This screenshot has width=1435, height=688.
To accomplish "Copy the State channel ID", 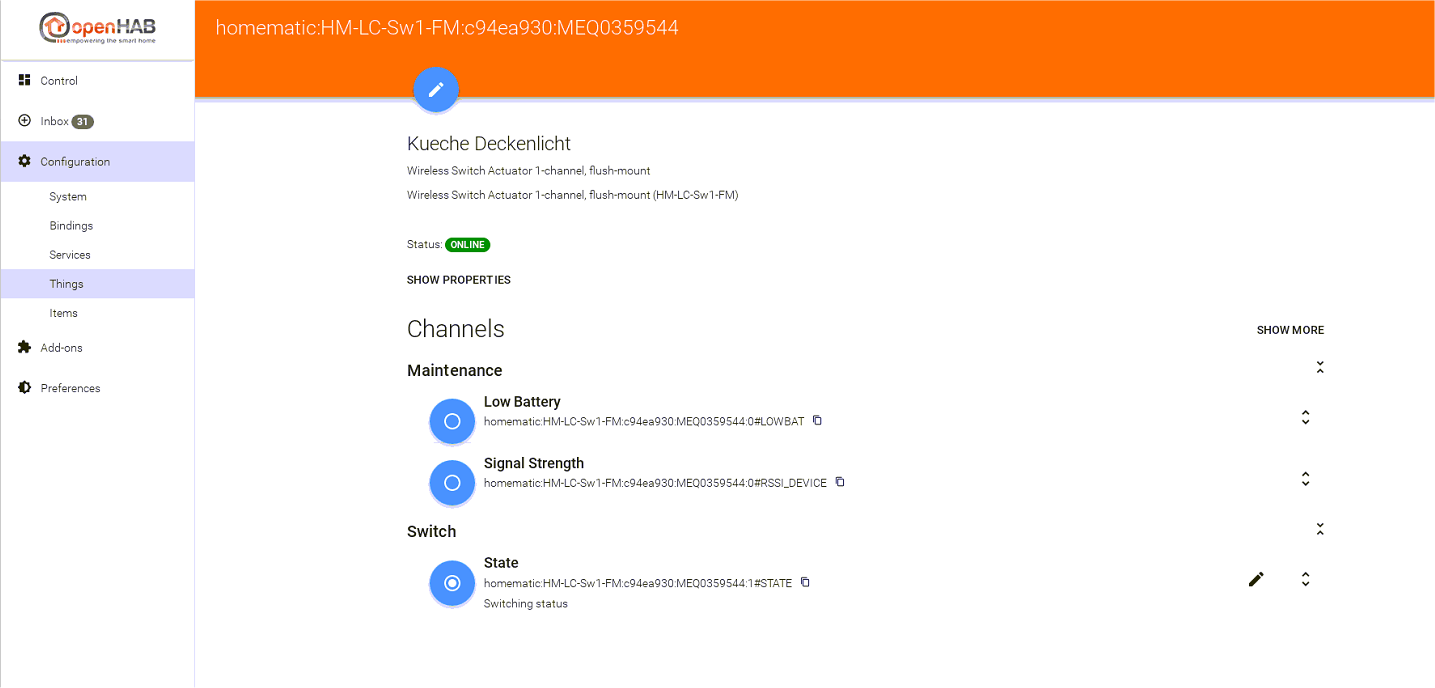I will (805, 582).
